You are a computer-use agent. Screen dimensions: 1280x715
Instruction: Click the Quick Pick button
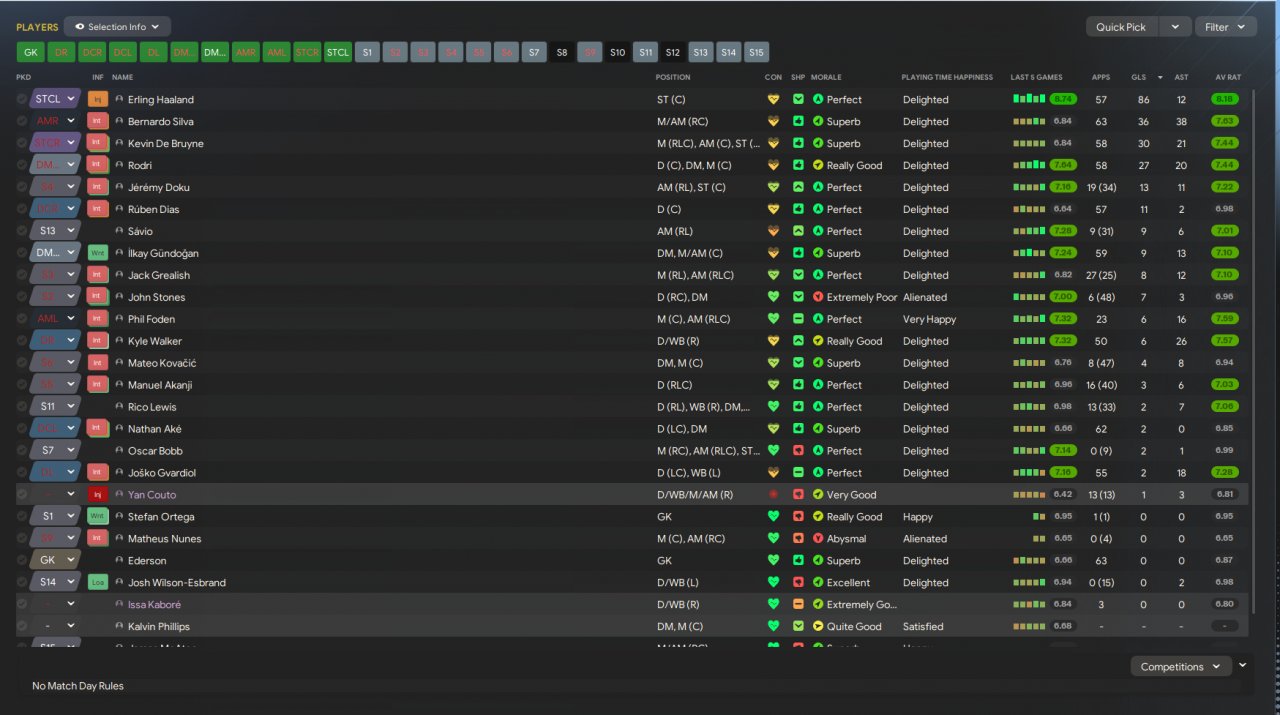1123,27
